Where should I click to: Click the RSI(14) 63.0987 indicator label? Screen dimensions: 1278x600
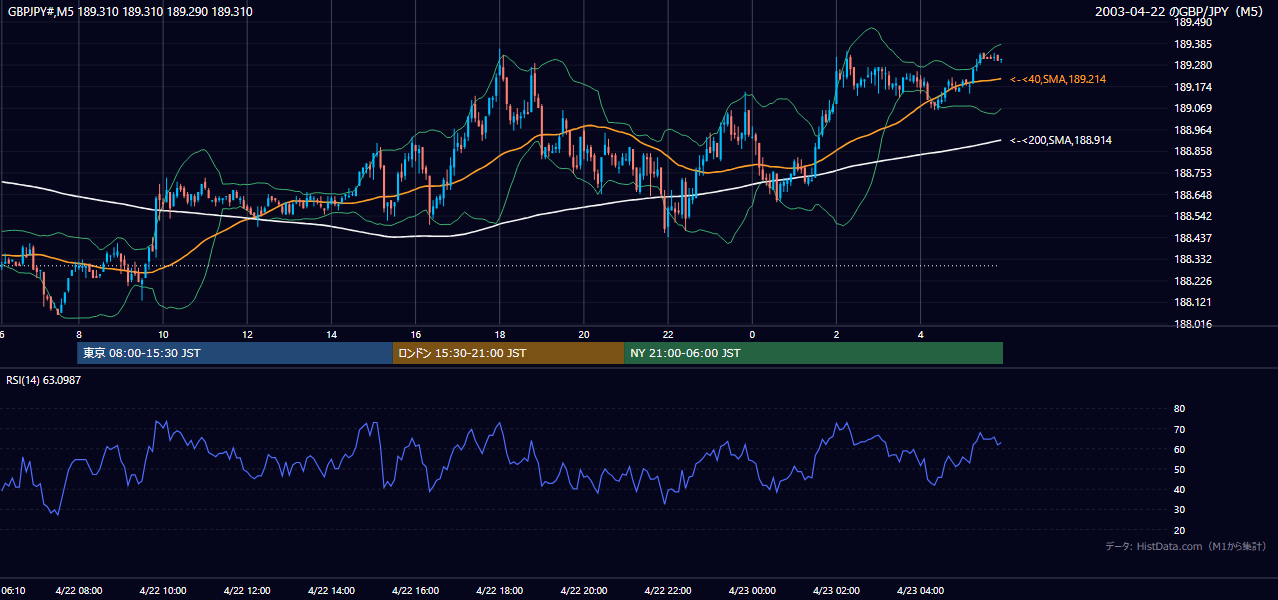point(44,380)
